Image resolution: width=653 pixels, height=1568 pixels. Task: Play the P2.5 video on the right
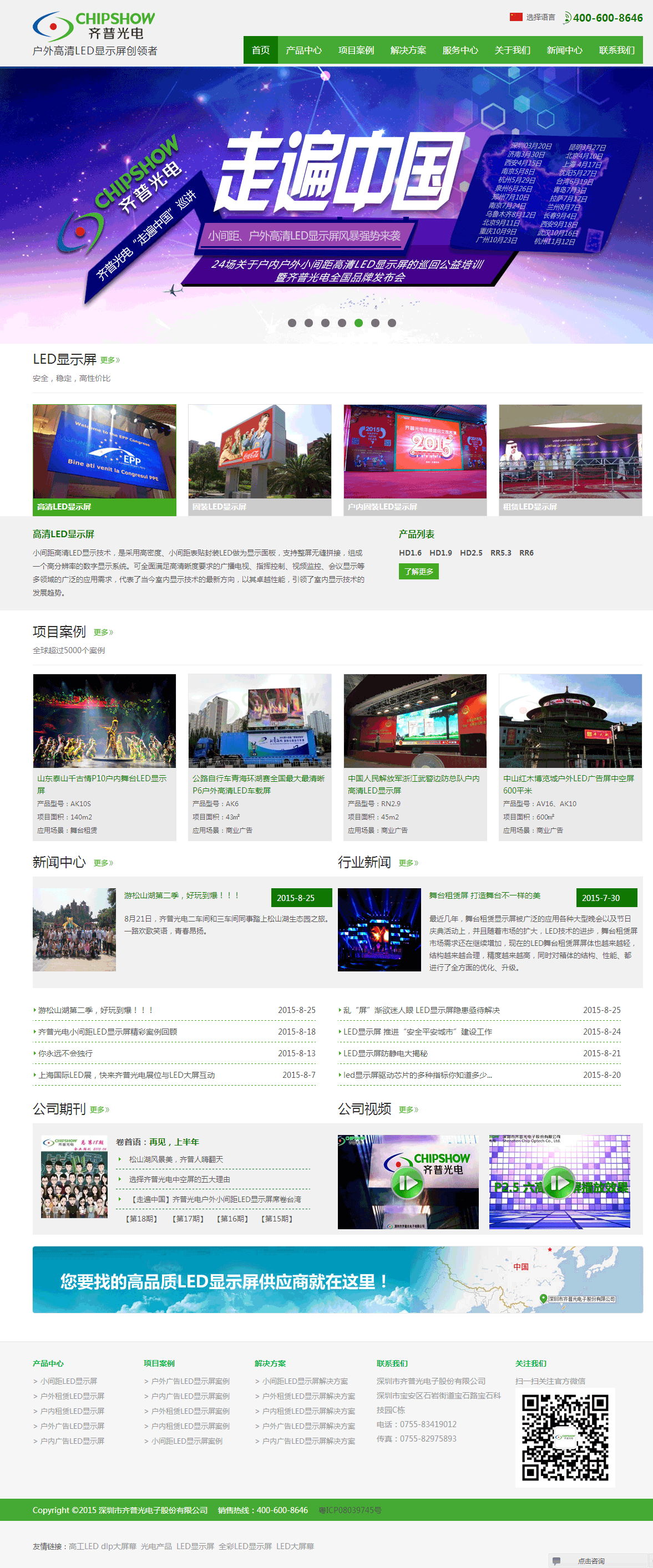559,1182
